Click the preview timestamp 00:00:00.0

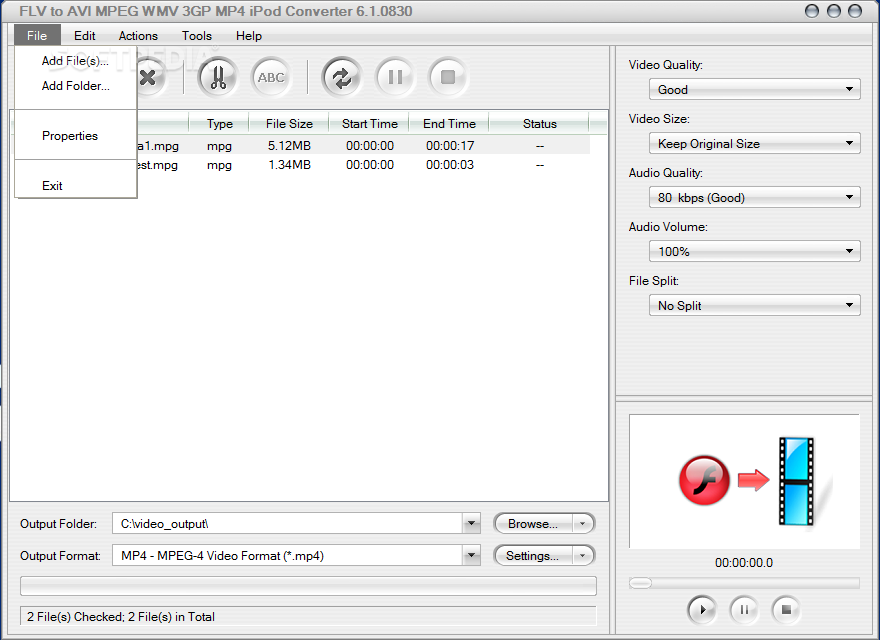[744, 563]
